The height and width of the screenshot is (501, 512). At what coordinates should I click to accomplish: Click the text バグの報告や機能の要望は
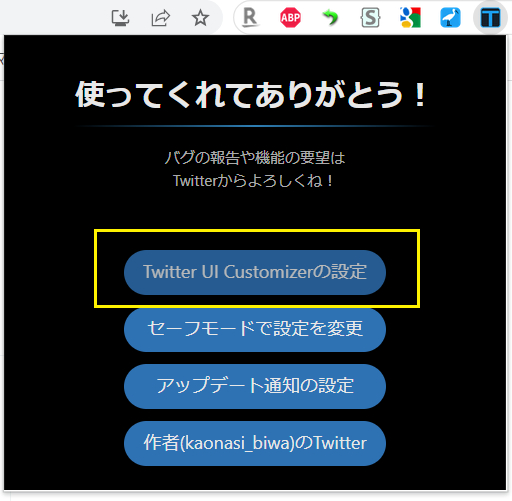pos(255,158)
